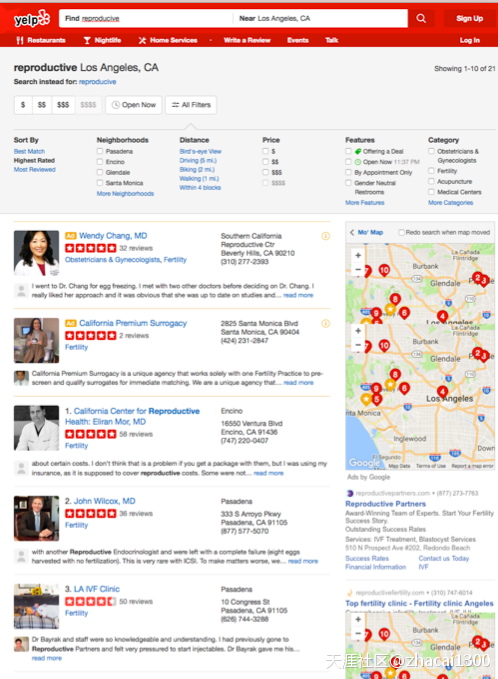Select Driving (5 mi.) distance
This screenshot has width=498, height=679.
point(198,161)
